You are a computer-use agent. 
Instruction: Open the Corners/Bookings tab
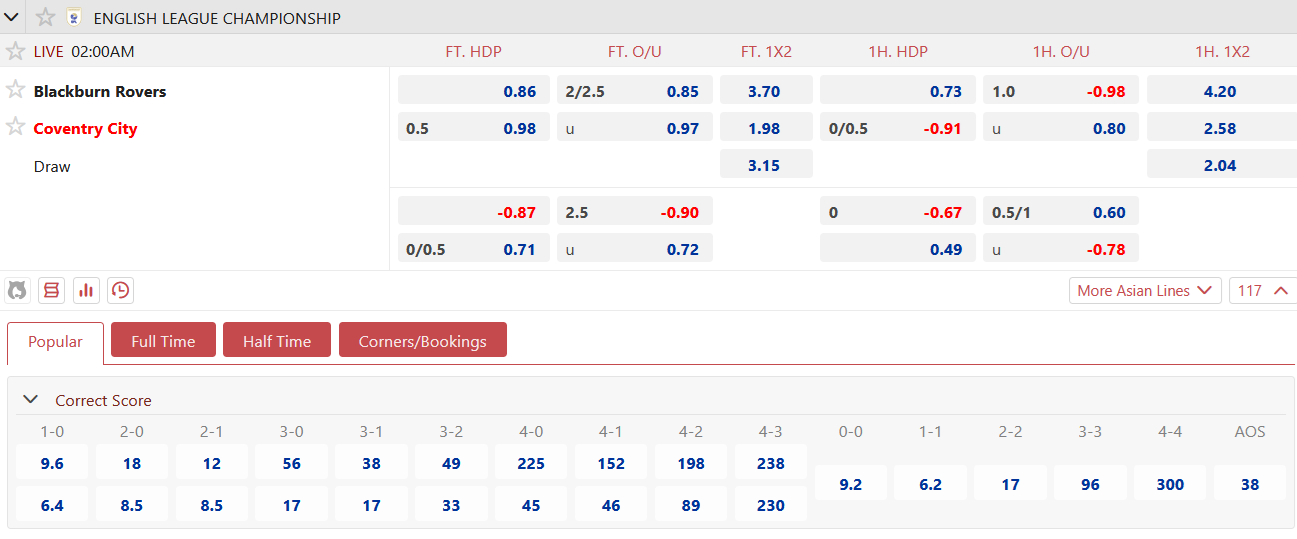click(x=422, y=341)
